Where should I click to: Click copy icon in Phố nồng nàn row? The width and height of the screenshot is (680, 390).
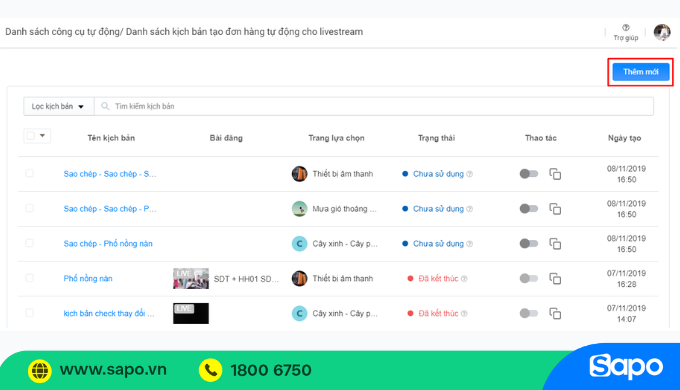555,279
